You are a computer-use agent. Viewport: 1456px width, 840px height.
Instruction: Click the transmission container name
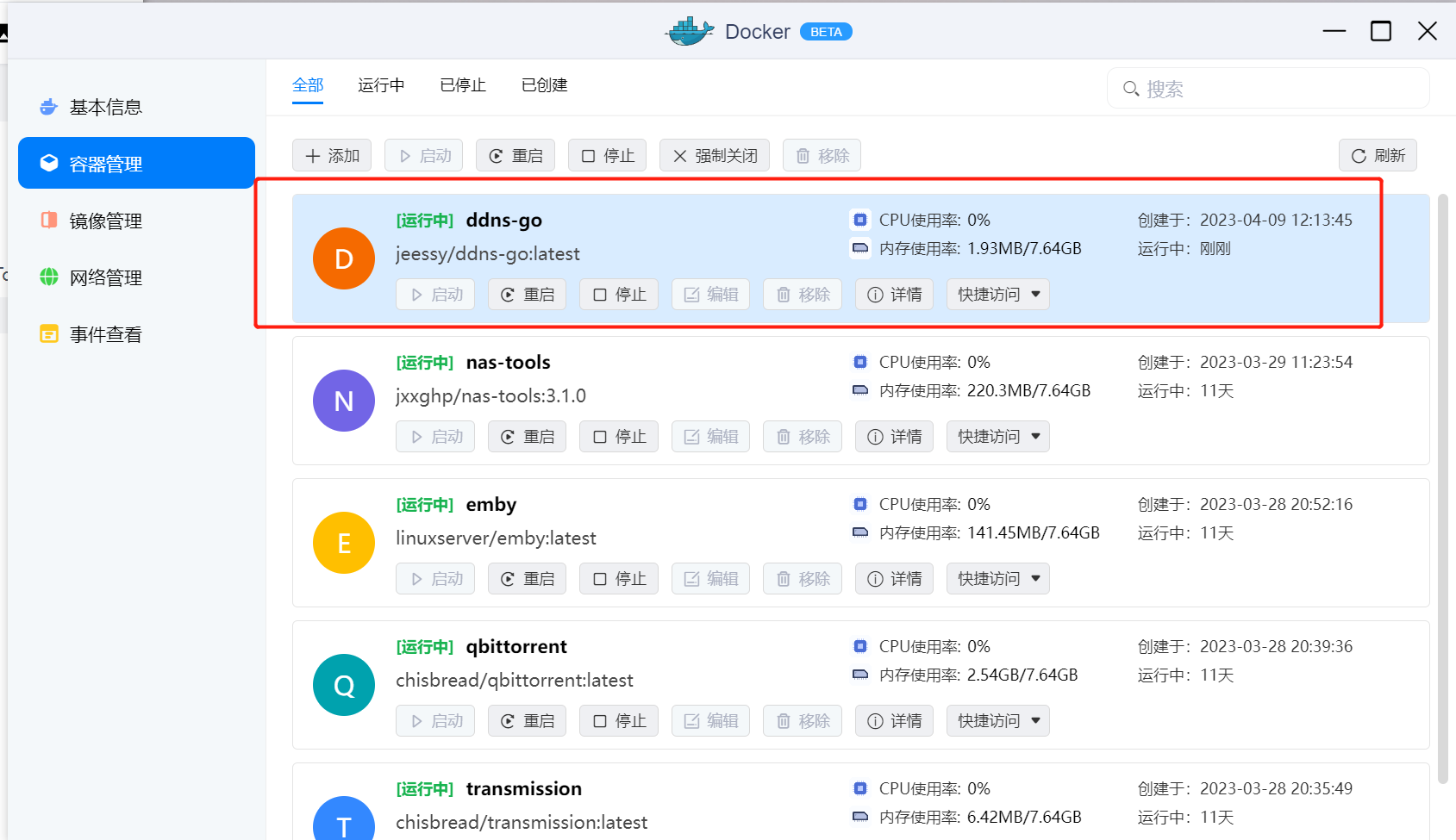[x=524, y=789]
